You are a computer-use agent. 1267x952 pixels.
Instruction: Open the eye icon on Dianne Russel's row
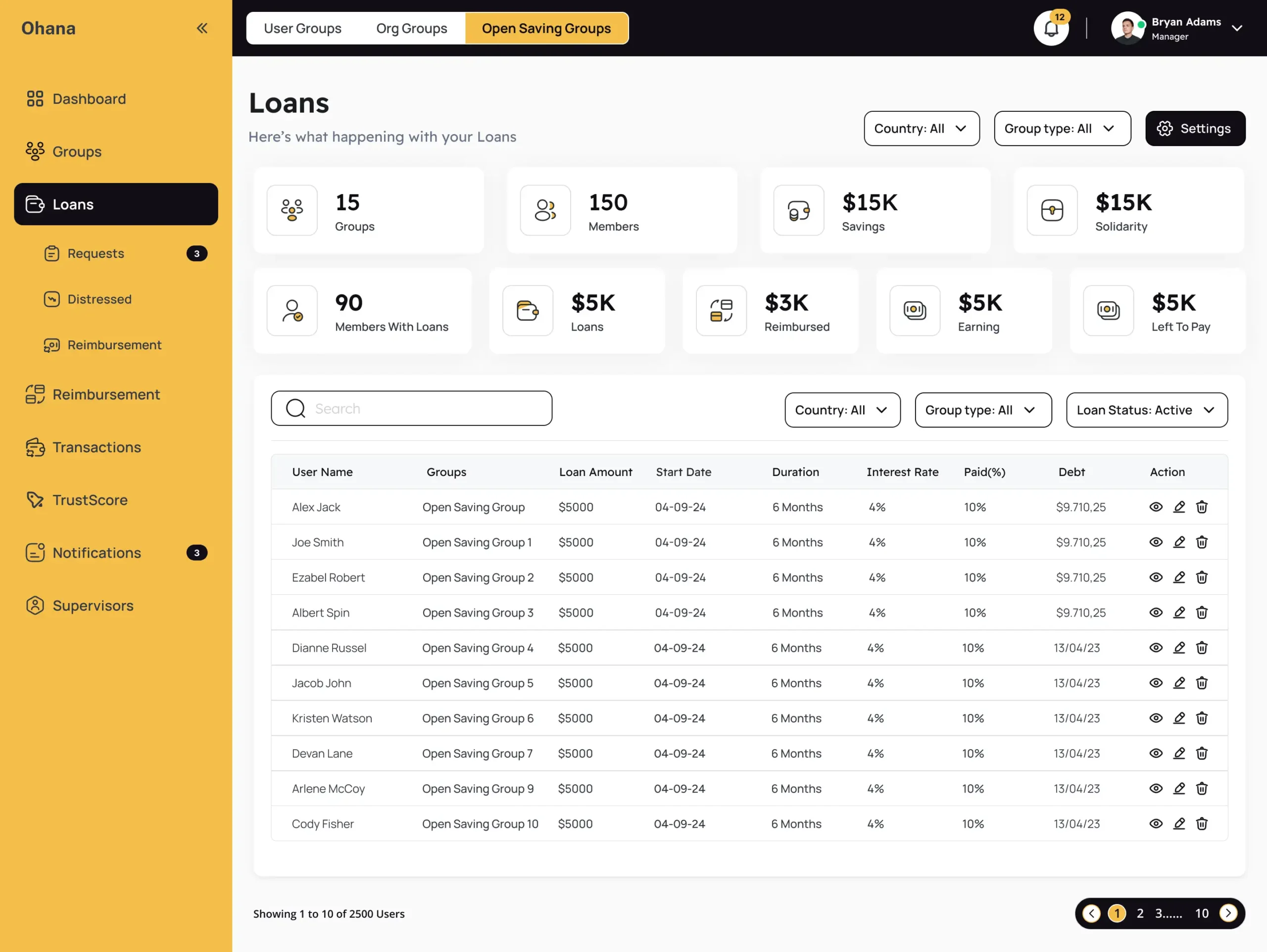coord(1155,648)
